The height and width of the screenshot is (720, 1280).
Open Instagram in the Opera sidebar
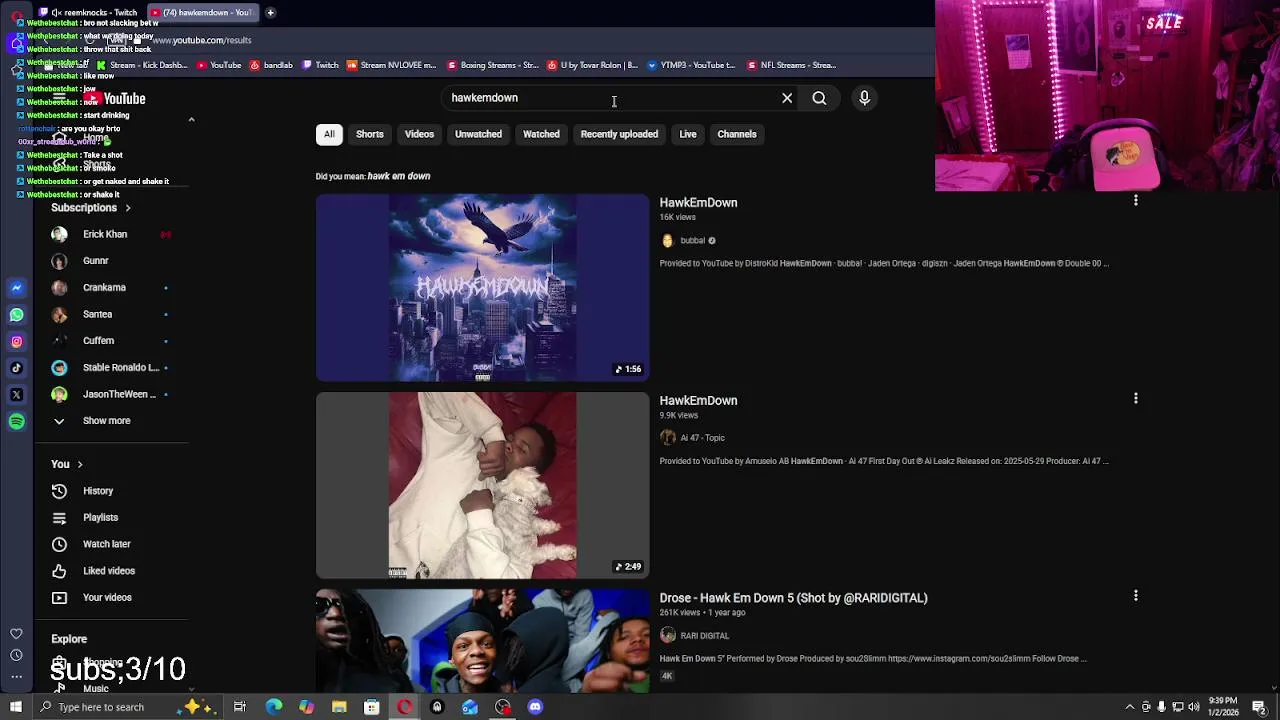click(16, 341)
